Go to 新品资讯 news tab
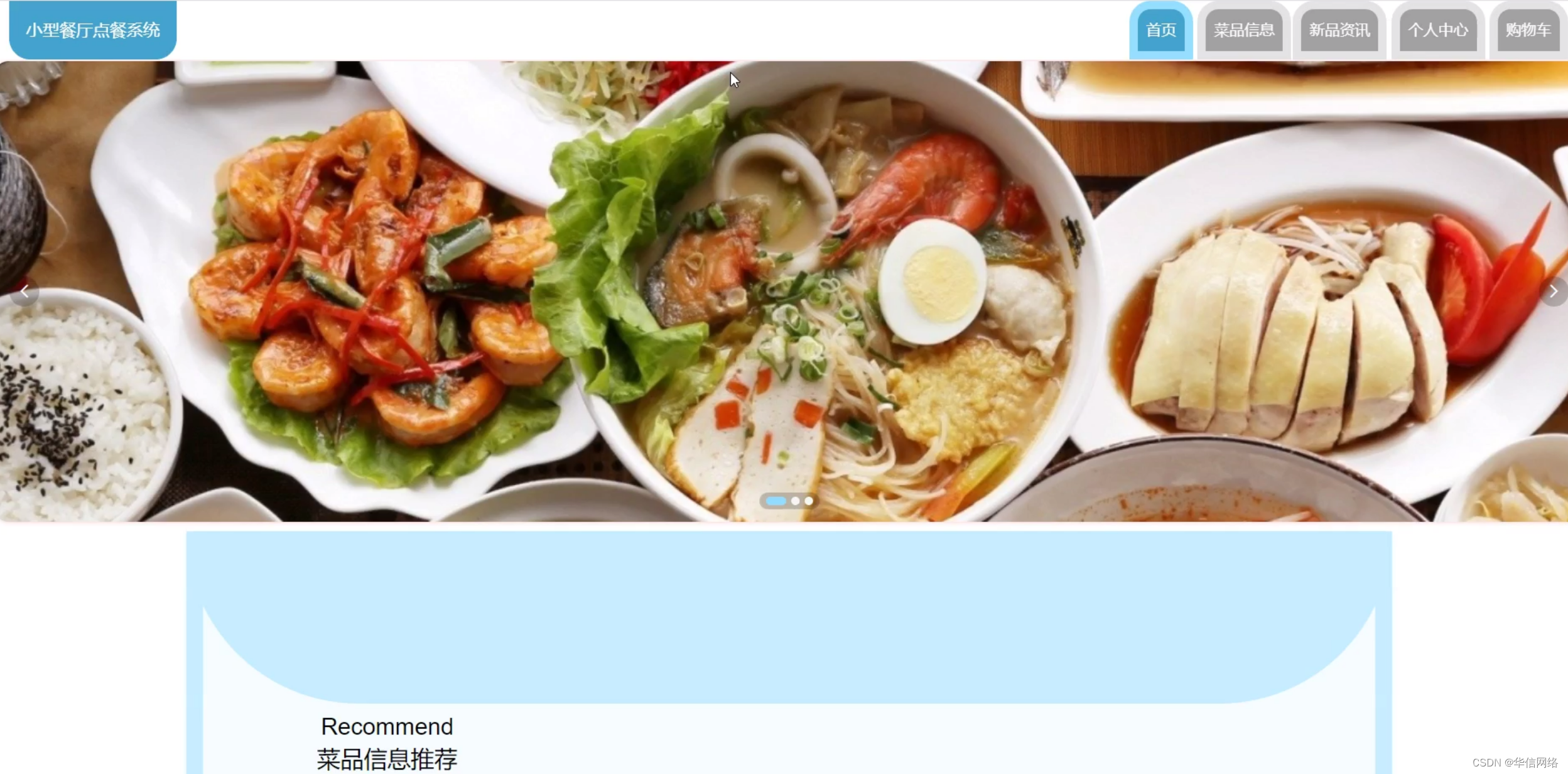1568x774 pixels. pyautogui.click(x=1339, y=30)
